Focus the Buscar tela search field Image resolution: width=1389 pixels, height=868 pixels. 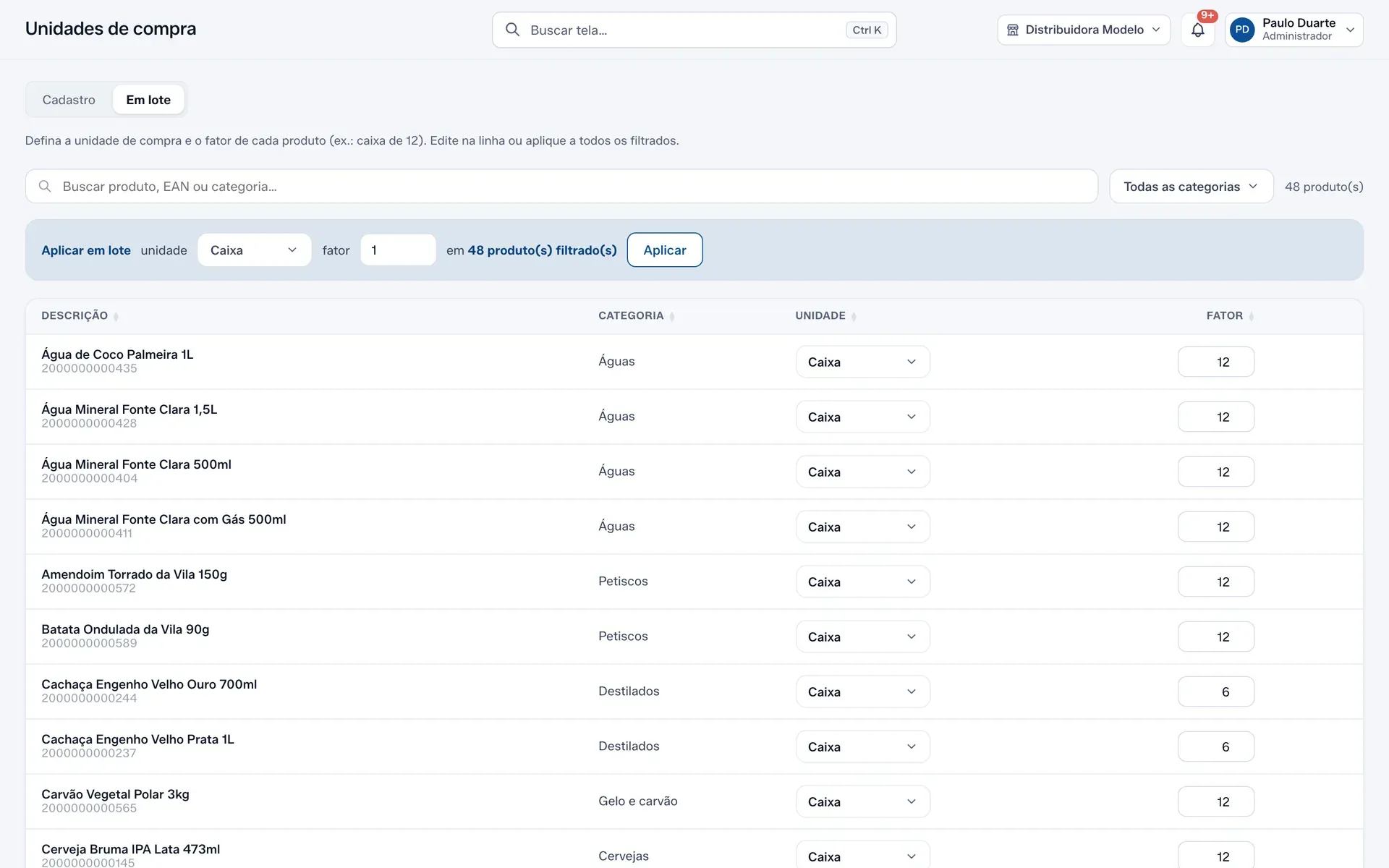click(694, 30)
